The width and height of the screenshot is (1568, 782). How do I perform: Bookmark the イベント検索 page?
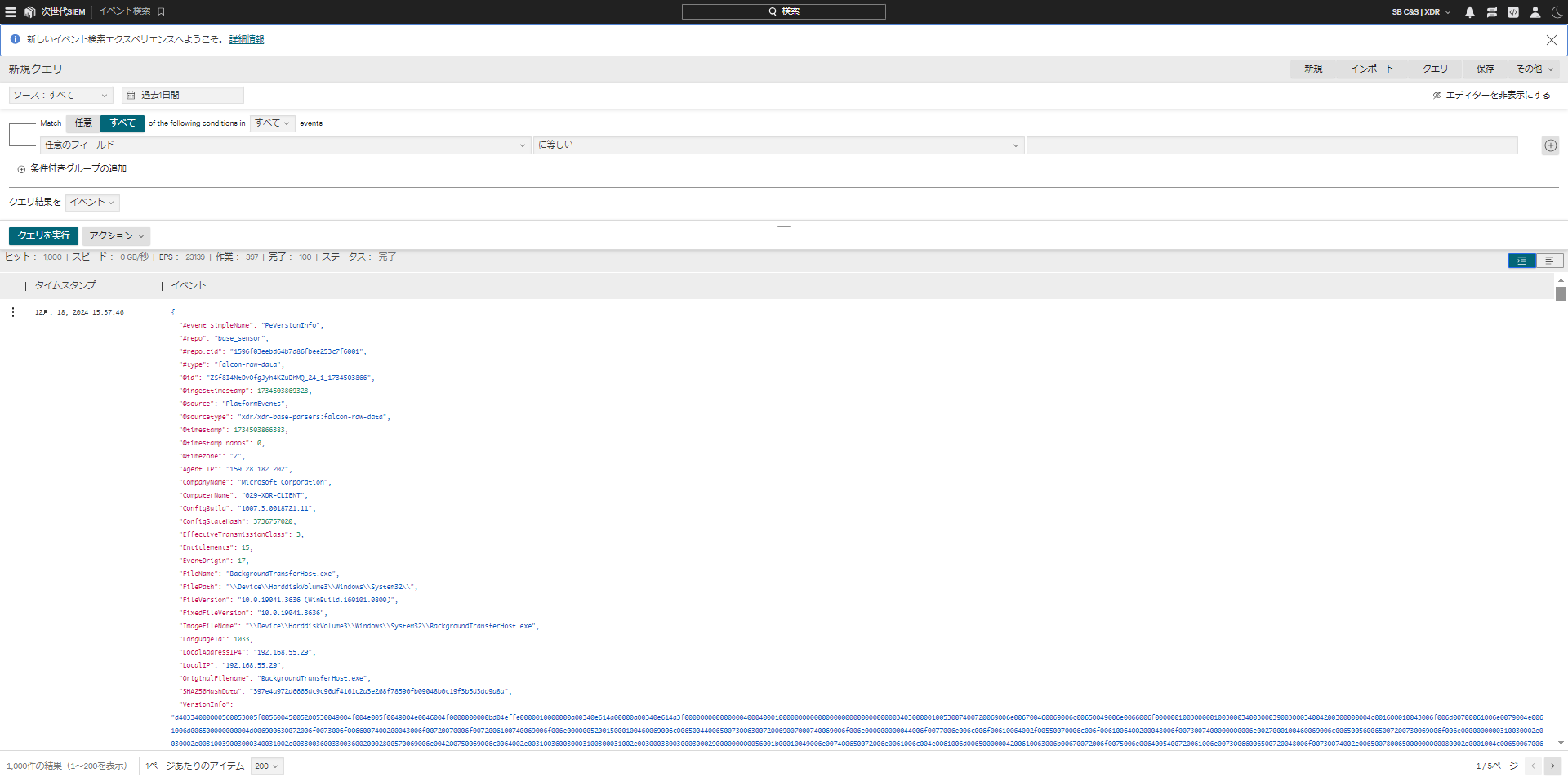(161, 11)
